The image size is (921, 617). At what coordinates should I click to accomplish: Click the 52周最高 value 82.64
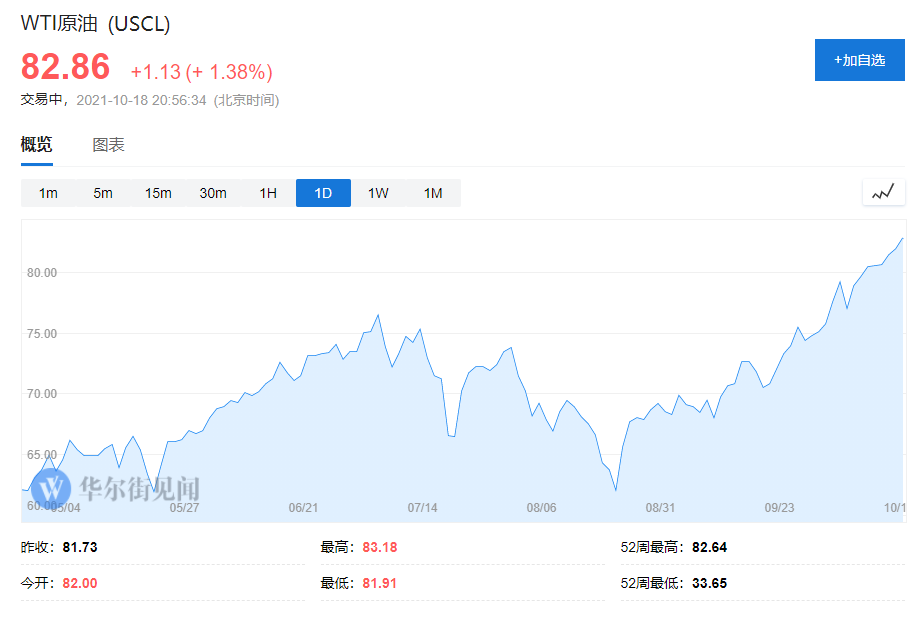click(x=710, y=547)
